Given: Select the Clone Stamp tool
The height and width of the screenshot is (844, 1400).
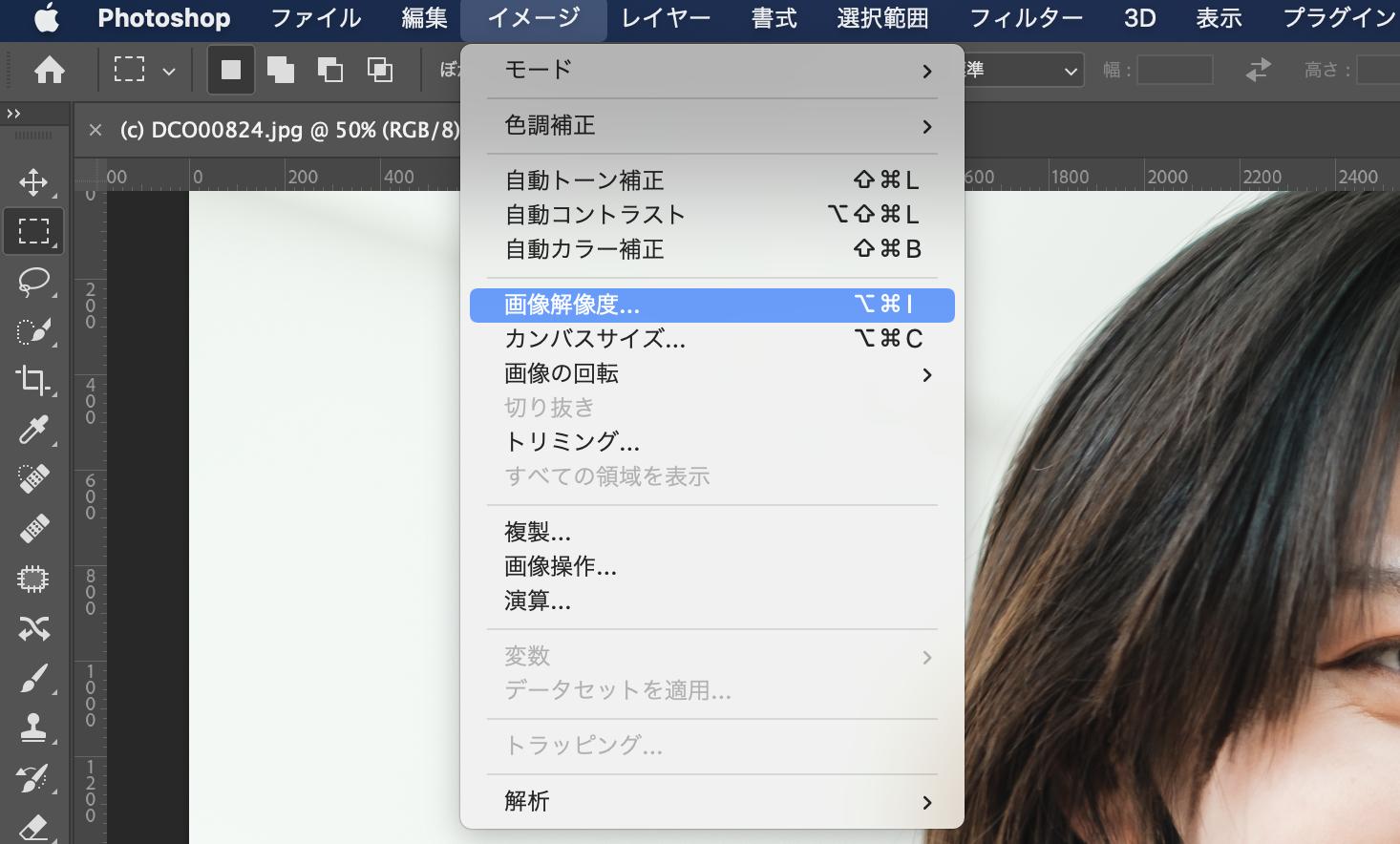Looking at the screenshot, I should click(x=33, y=728).
